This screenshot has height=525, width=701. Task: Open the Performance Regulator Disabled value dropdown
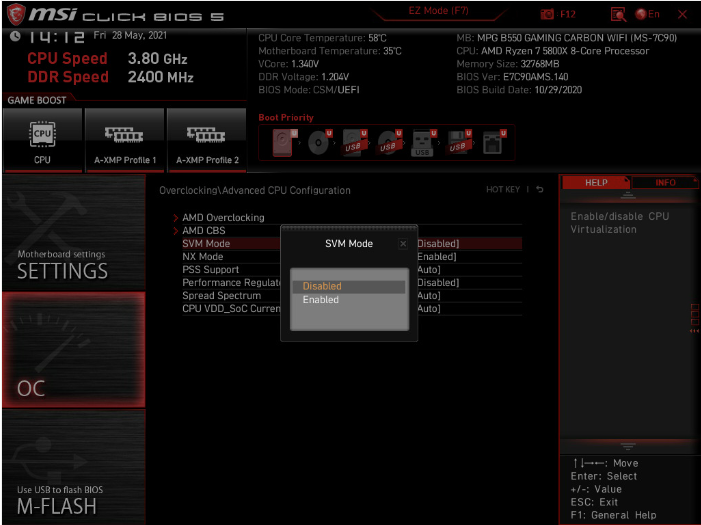click(439, 283)
